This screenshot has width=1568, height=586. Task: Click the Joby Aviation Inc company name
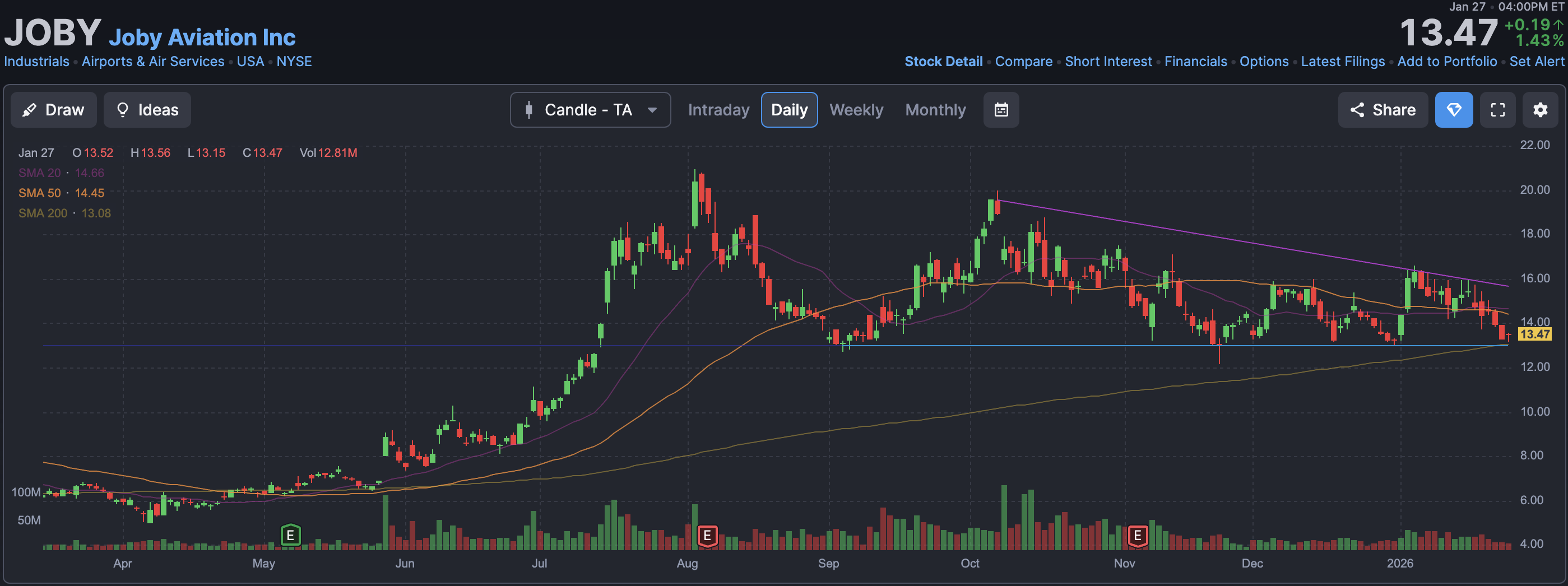[202, 38]
